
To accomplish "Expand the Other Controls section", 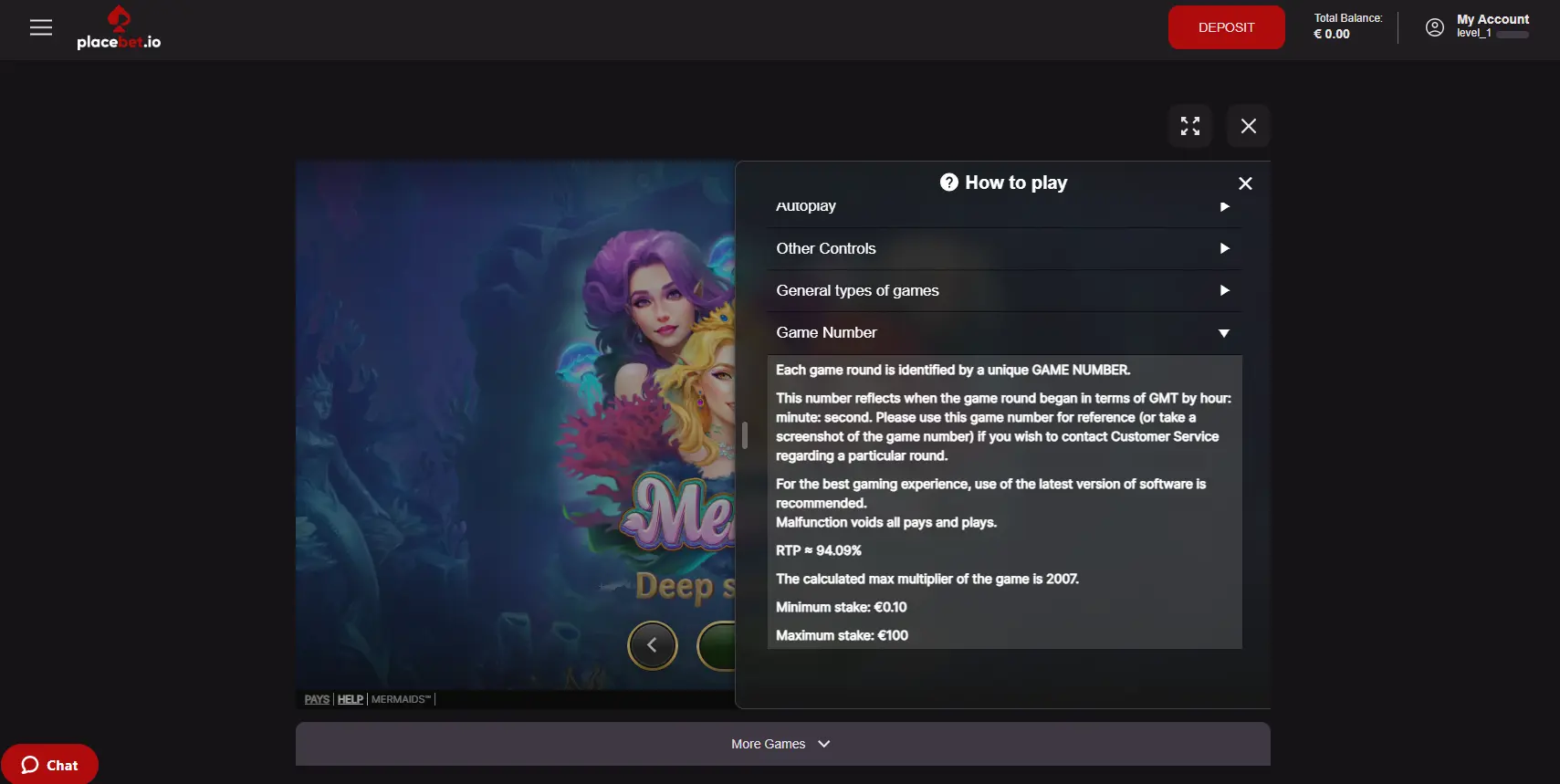I will 1004,248.
